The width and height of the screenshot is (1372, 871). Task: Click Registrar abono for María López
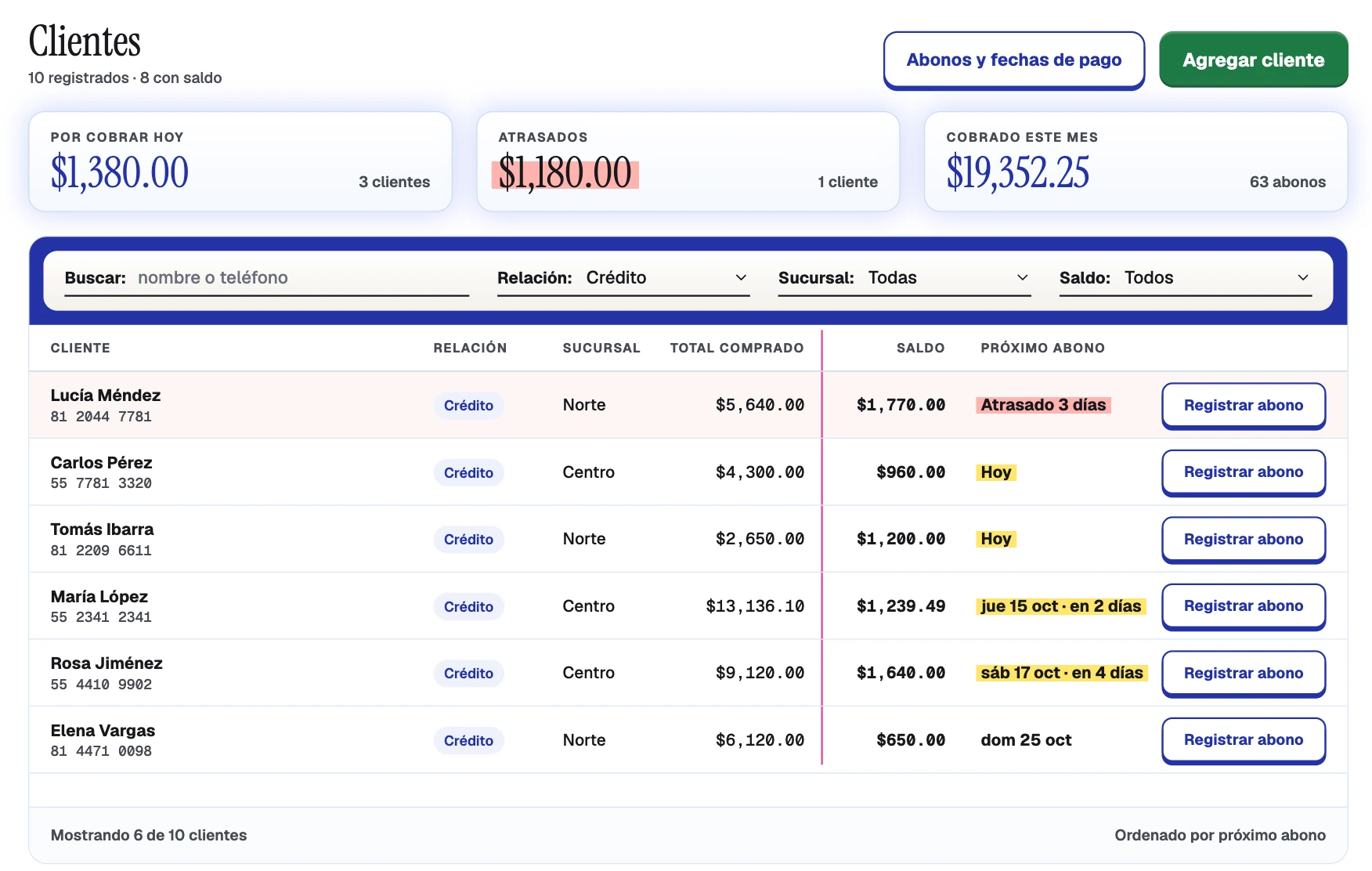click(1244, 606)
